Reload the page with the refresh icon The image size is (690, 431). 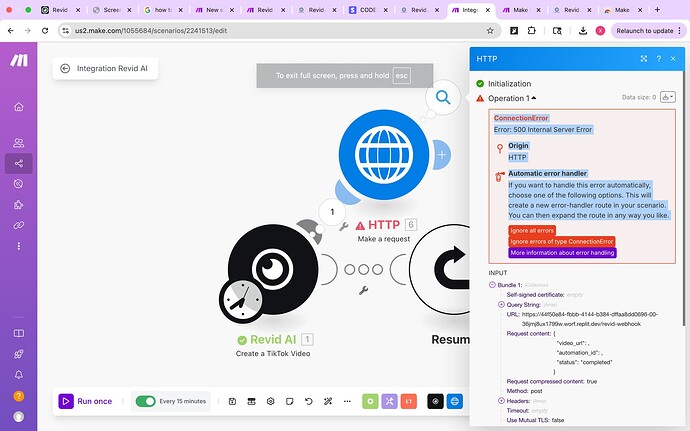click(x=45, y=30)
